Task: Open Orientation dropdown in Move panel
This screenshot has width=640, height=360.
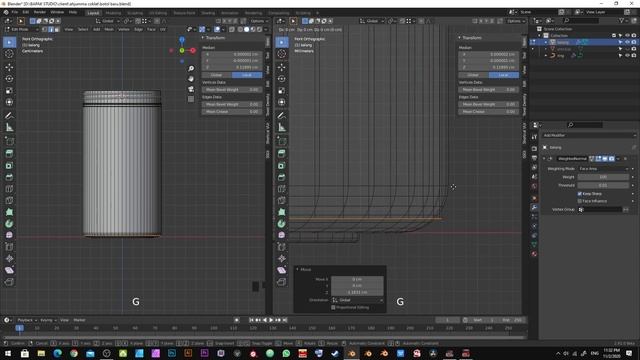Action: (x=357, y=300)
